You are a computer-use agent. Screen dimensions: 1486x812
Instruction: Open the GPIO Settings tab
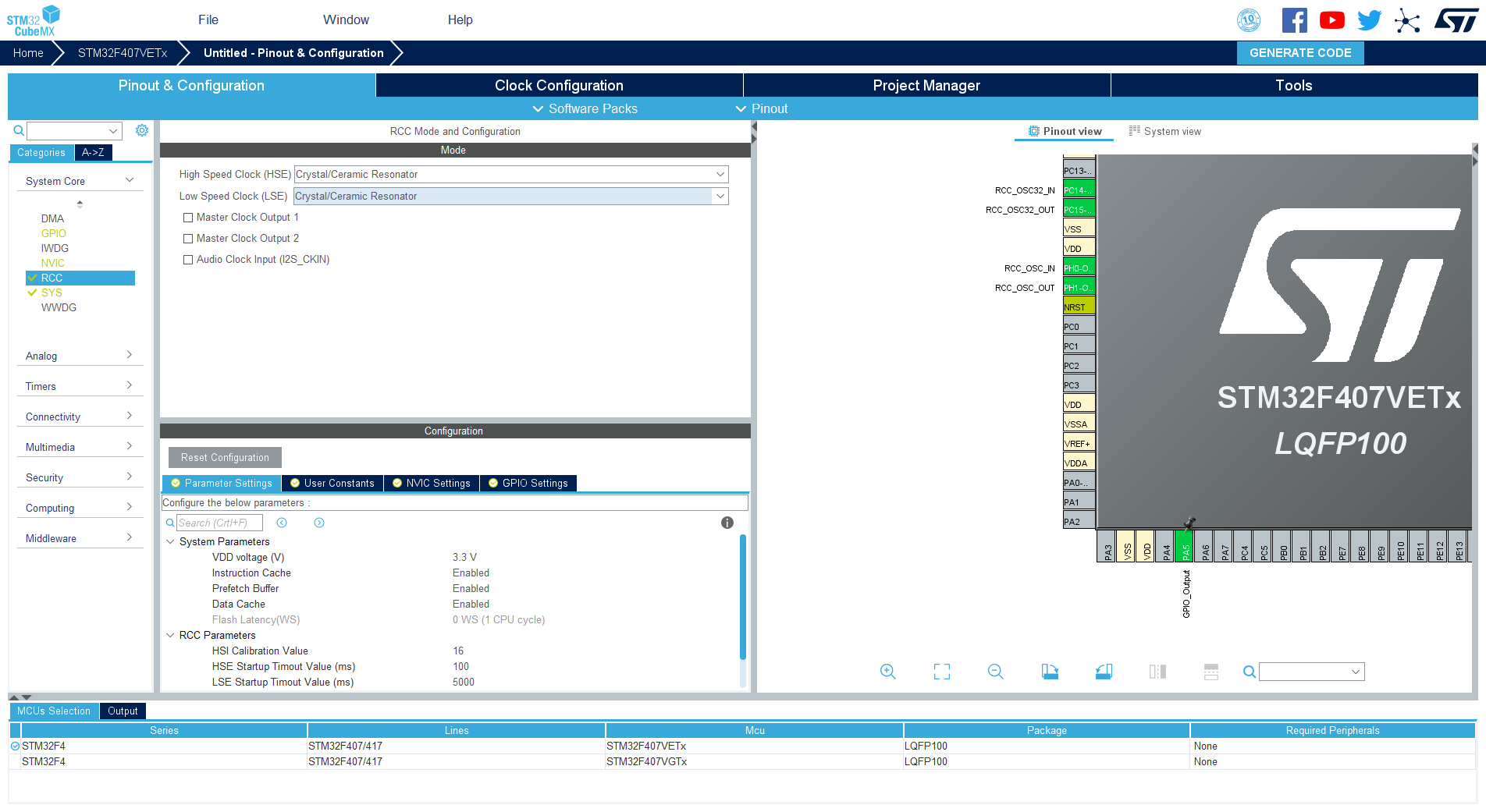(528, 484)
